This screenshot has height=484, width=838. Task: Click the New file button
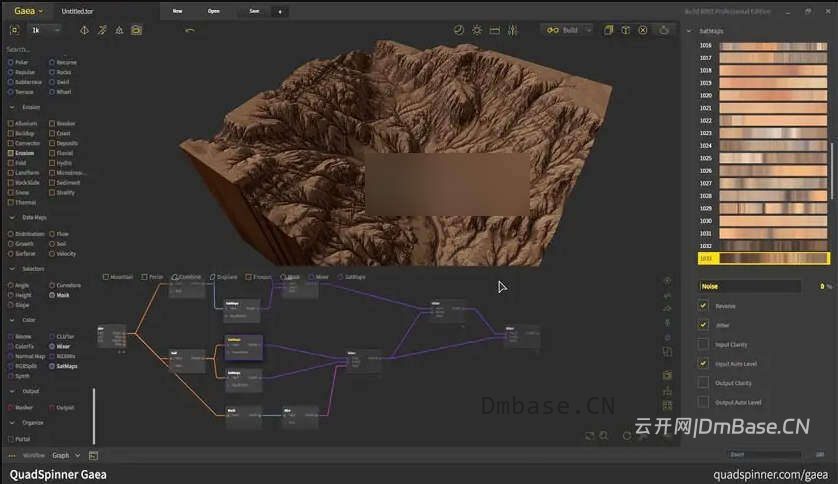pos(177,11)
